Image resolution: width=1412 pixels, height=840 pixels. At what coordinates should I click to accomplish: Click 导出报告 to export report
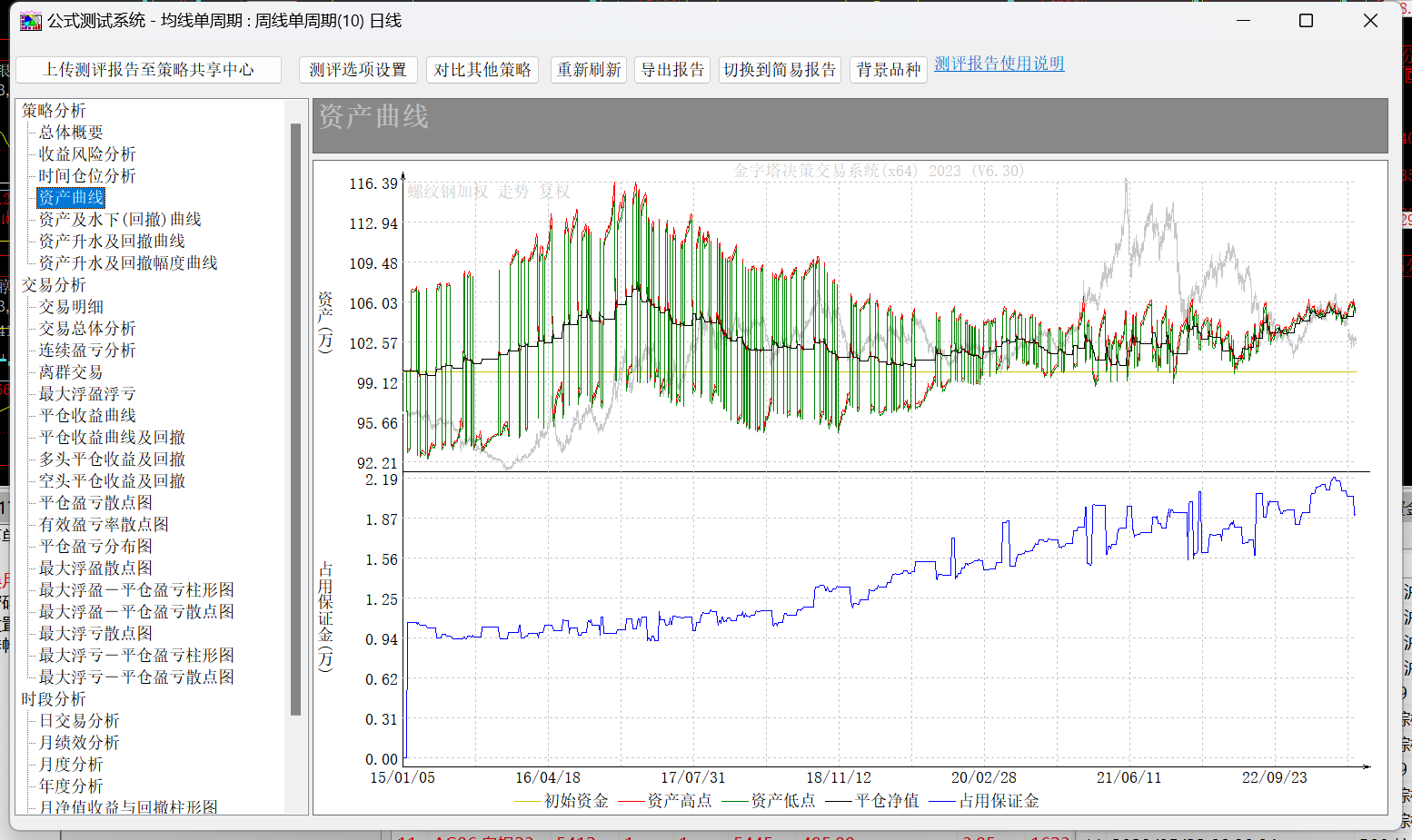(672, 70)
